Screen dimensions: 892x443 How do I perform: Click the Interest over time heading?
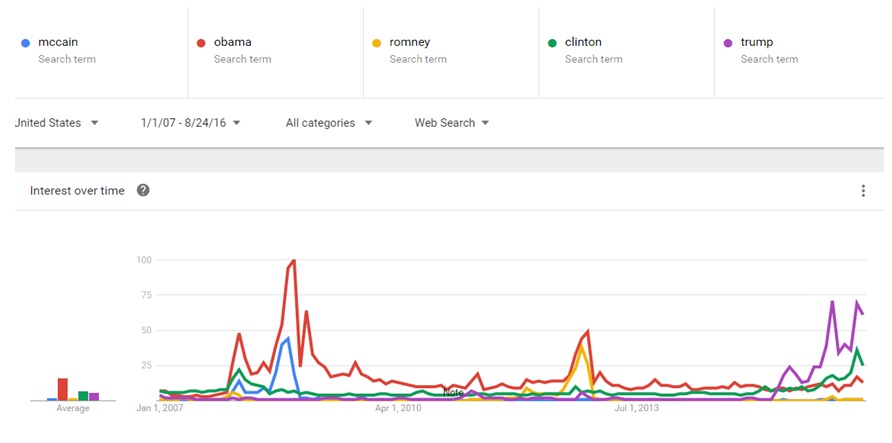click(x=77, y=191)
